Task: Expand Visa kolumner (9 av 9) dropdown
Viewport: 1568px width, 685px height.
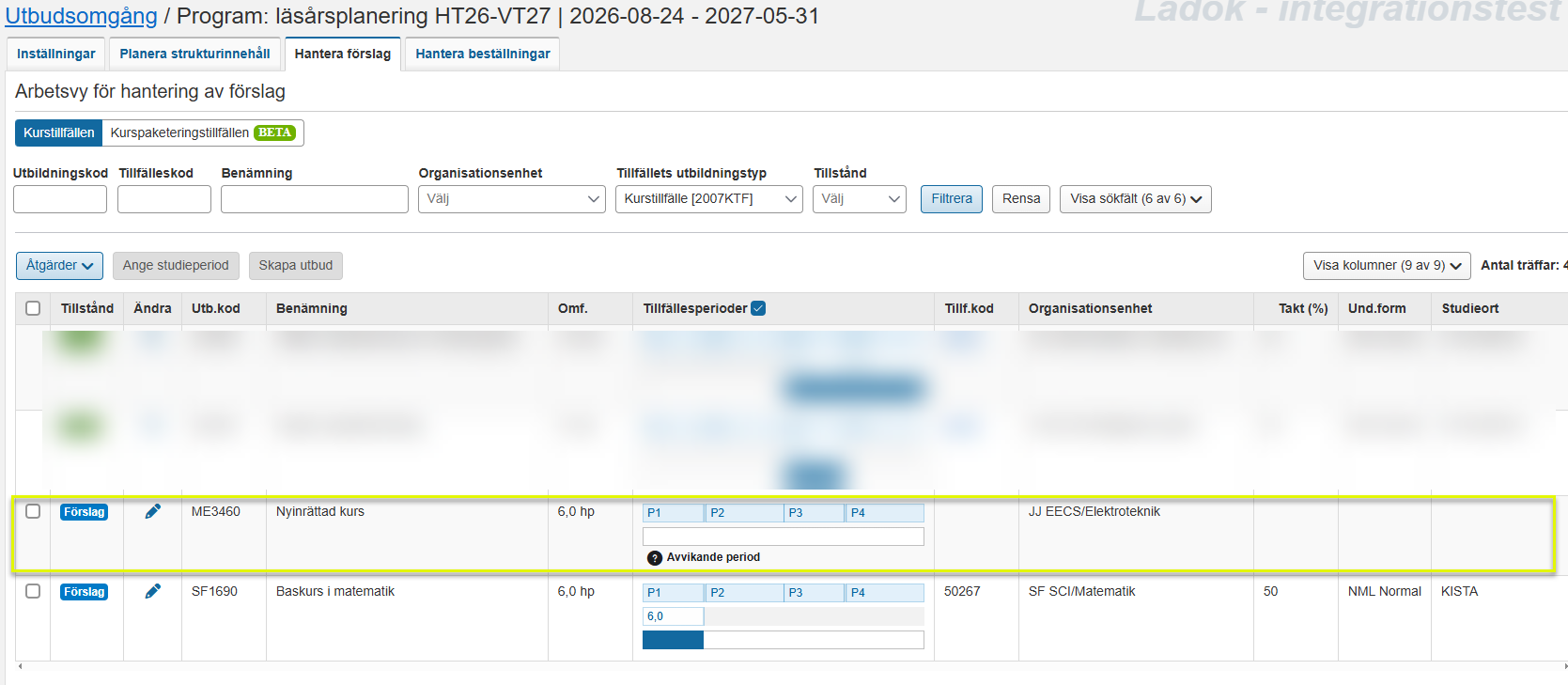Action: point(1387,266)
